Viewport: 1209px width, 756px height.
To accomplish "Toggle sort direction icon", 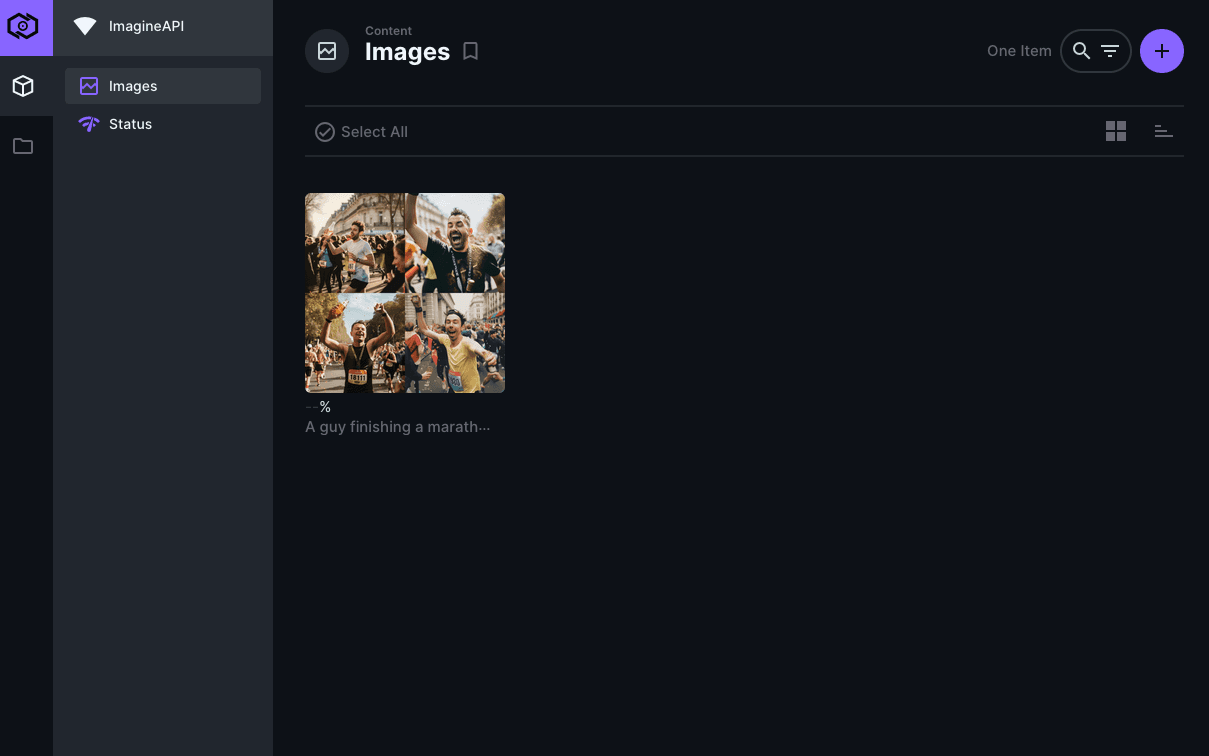I will point(1163,131).
